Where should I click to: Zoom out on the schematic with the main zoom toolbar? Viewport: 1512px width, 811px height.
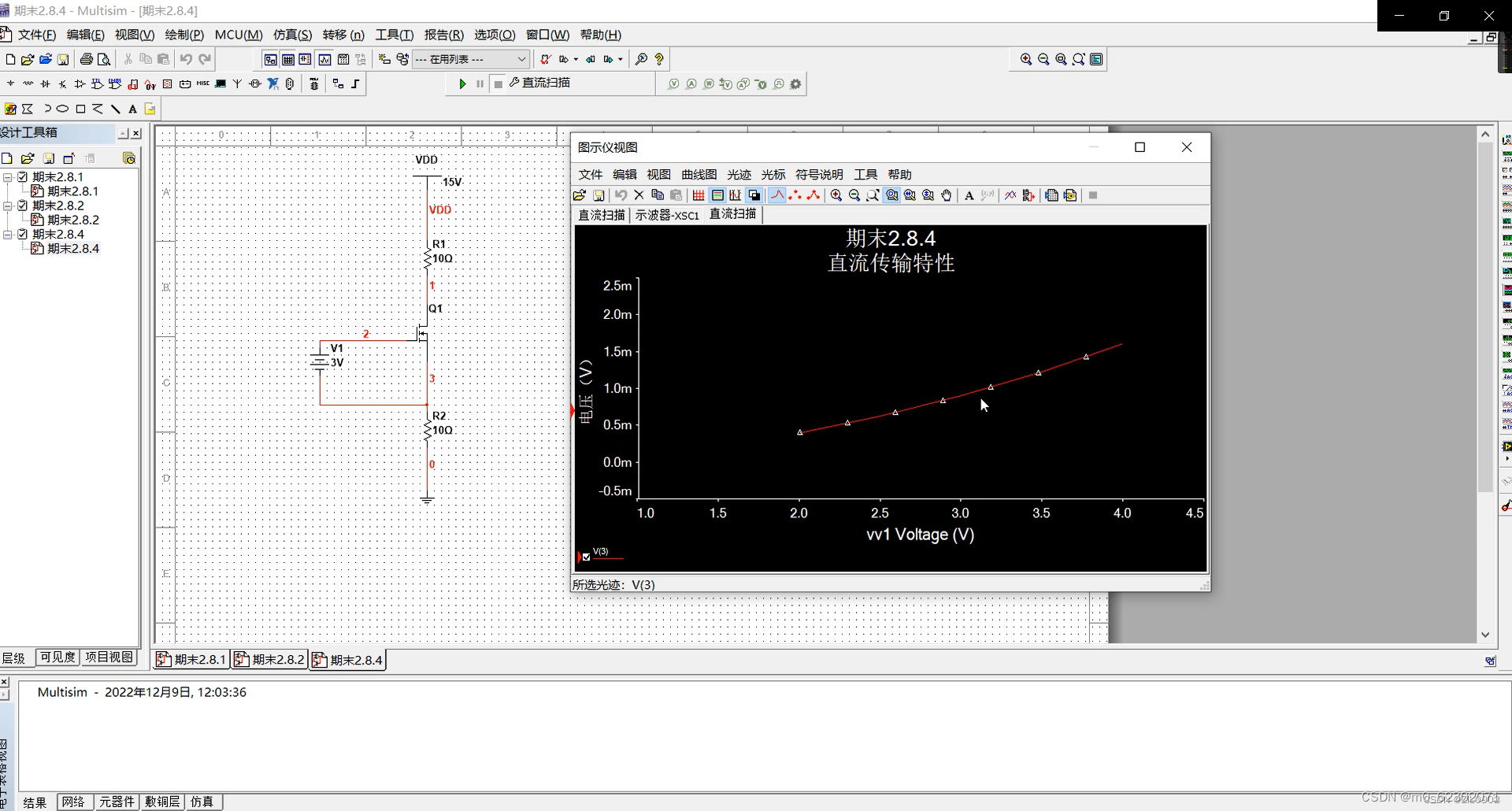(1043, 59)
